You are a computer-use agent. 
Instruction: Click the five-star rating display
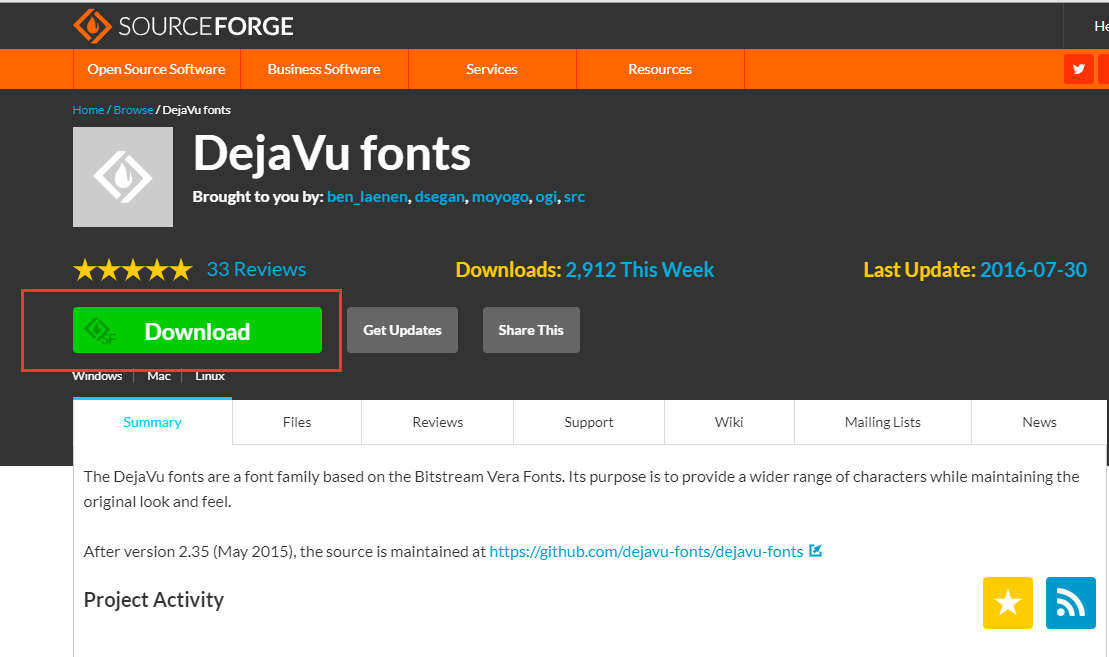(132, 269)
